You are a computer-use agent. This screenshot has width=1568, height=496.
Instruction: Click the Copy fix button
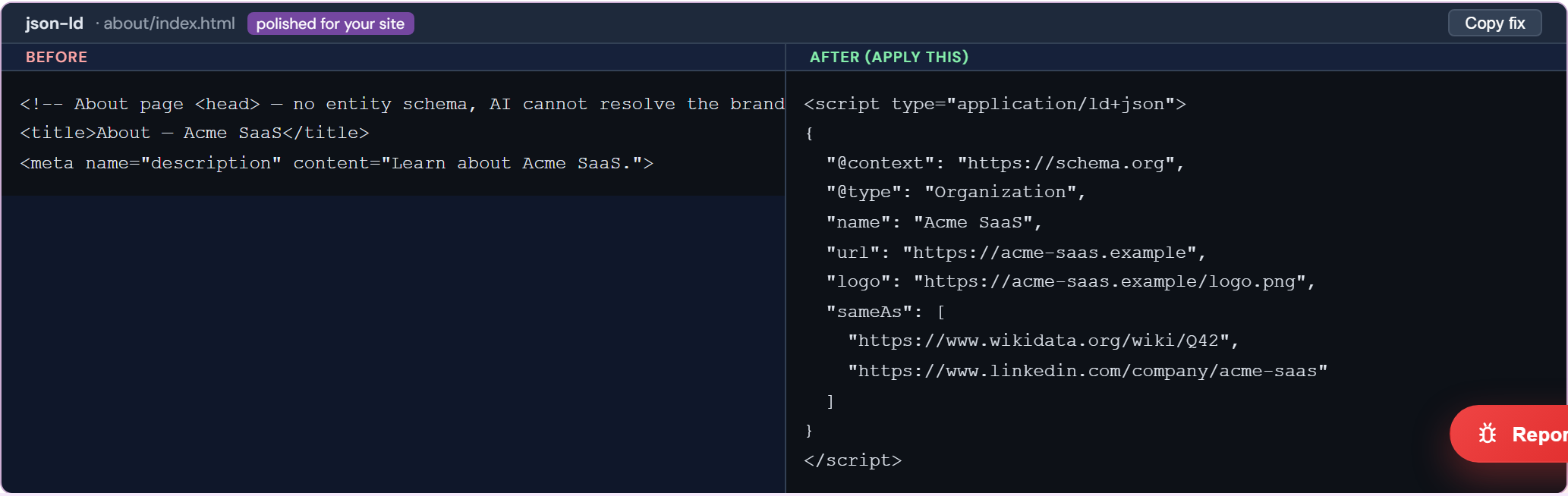(x=1494, y=23)
